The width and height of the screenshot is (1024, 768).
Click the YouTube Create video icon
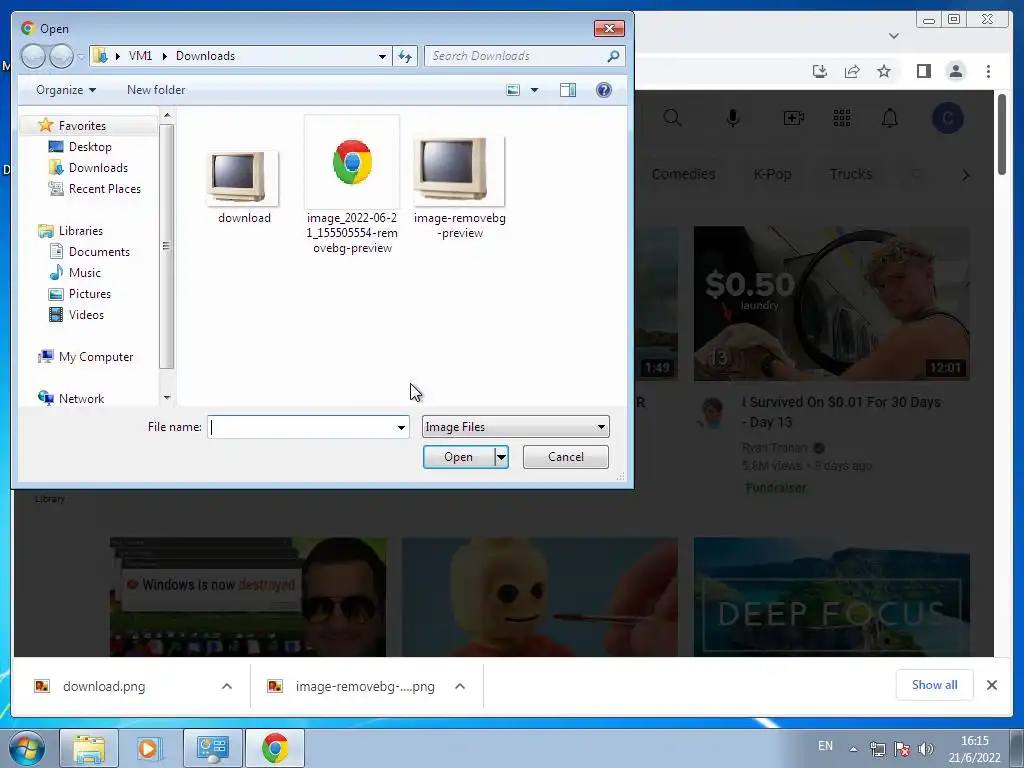793,118
